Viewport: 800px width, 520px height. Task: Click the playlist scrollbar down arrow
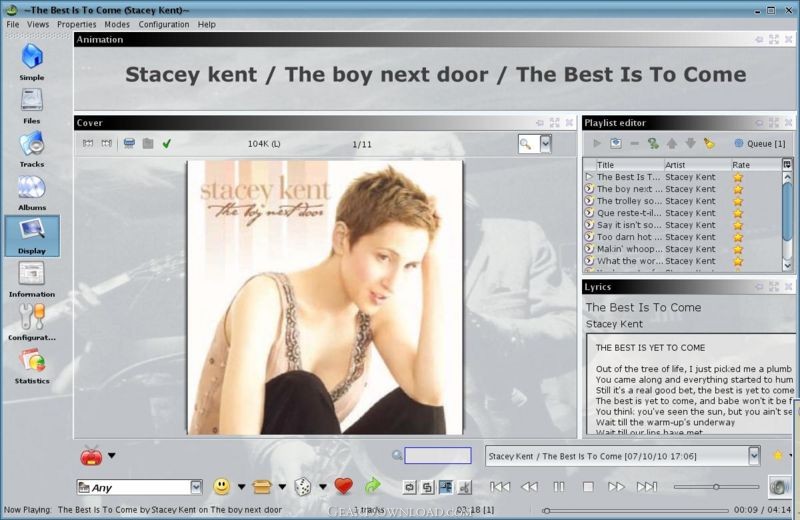(787, 266)
